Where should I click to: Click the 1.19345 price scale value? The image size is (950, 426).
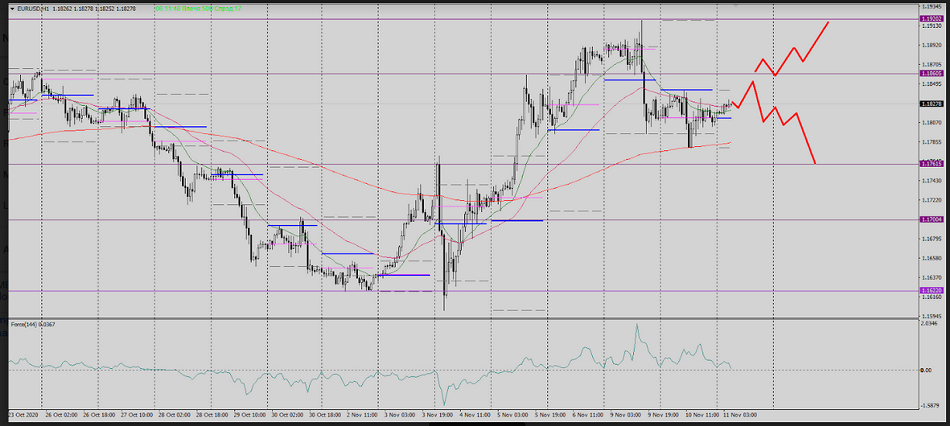coord(931,7)
